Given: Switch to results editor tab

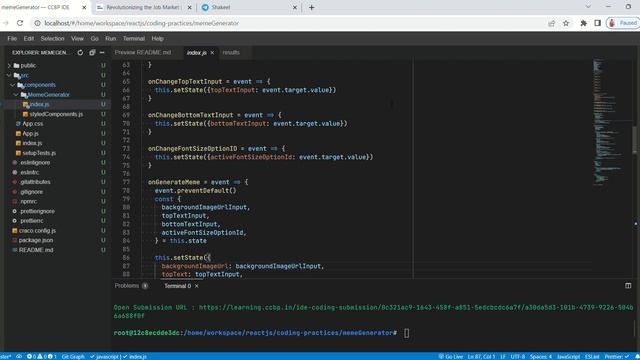Looking at the screenshot, I should pyautogui.click(x=231, y=53).
